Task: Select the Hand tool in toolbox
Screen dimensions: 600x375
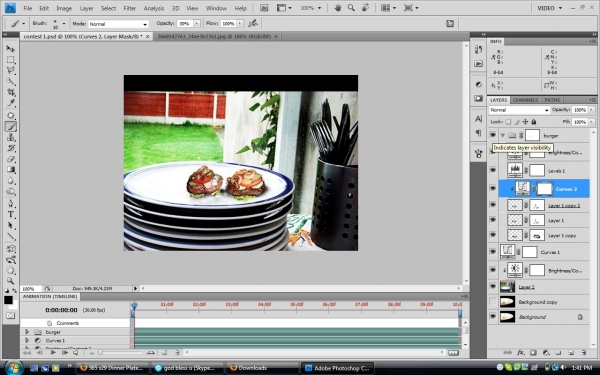Action: 11,270
